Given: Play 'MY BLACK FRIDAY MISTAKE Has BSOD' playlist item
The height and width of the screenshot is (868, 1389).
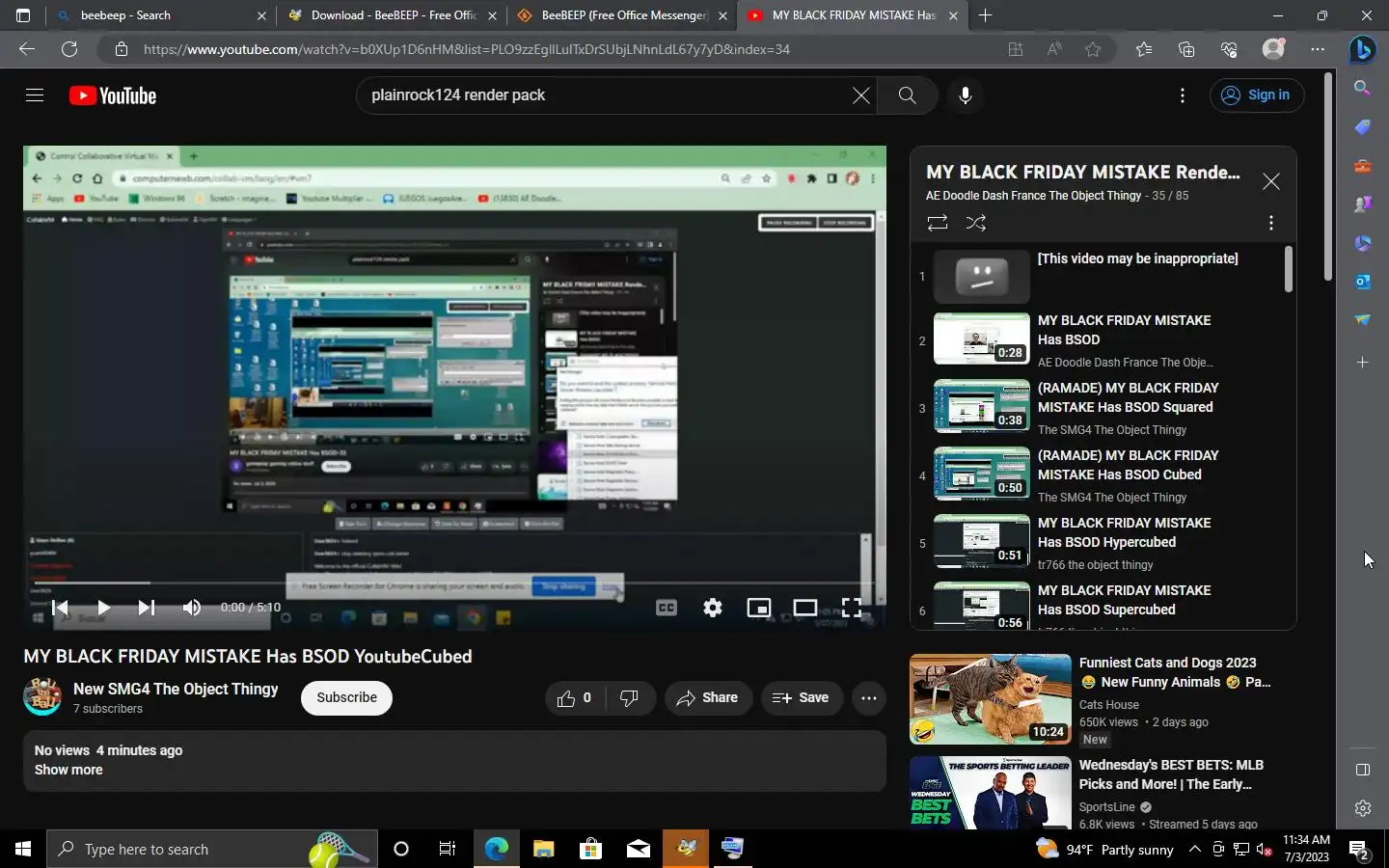Looking at the screenshot, I should click(x=1103, y=339).
